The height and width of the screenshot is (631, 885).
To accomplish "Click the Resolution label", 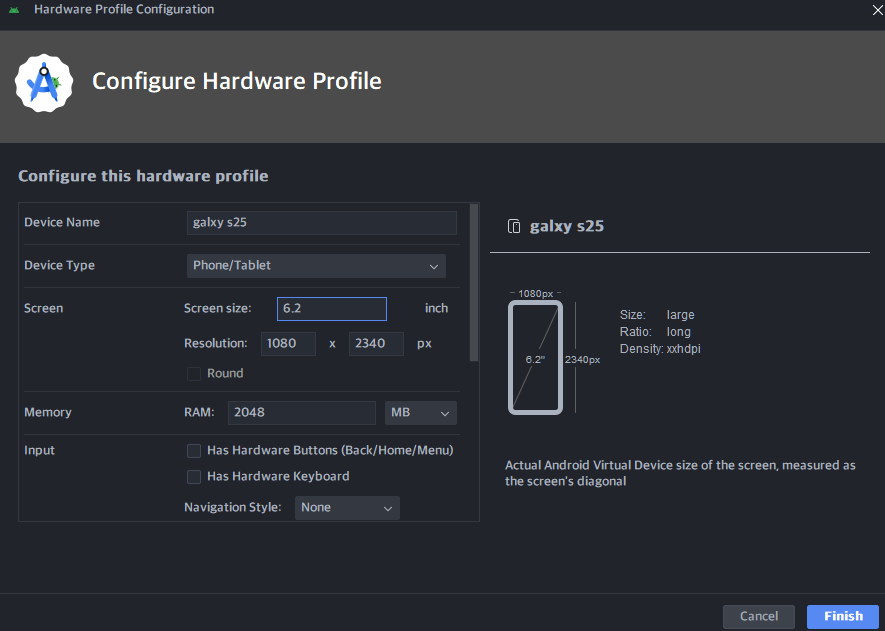I will 216,344.
